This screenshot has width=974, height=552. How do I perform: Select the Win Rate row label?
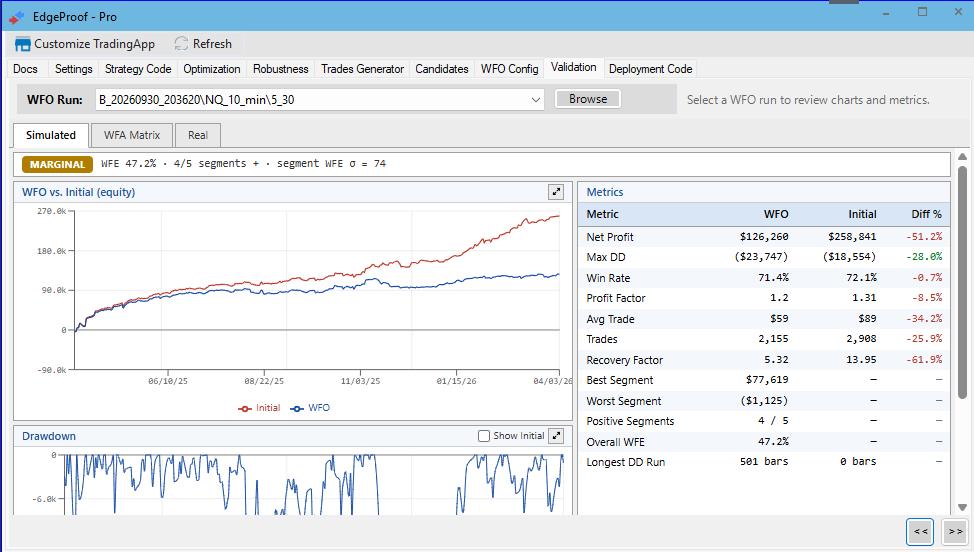click(608, 278)
